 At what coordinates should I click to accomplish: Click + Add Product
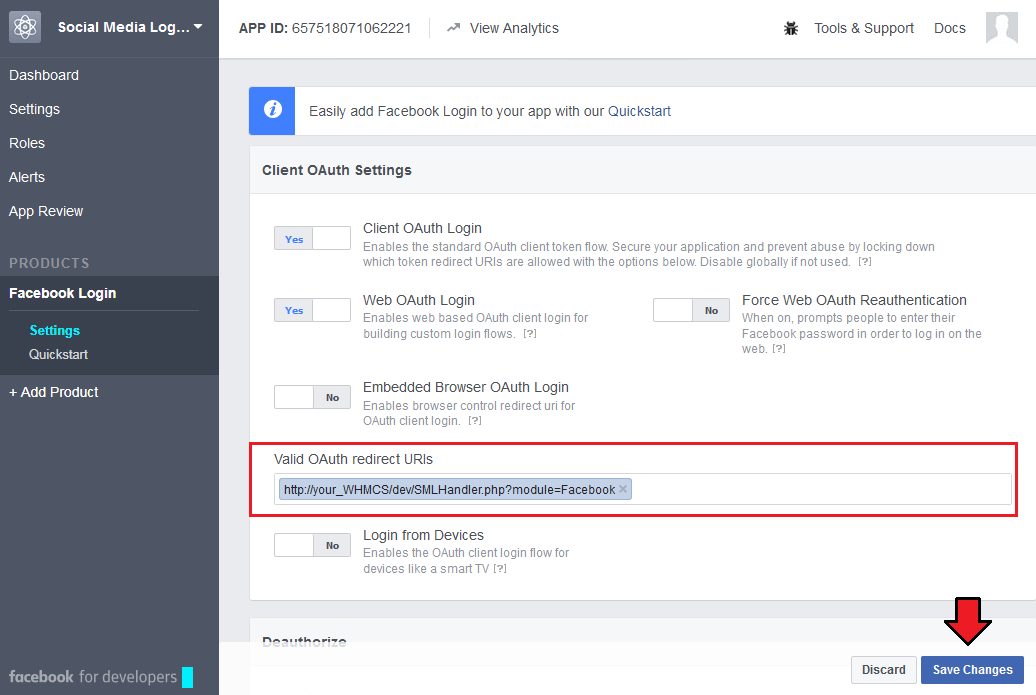[x=54, y=392]
